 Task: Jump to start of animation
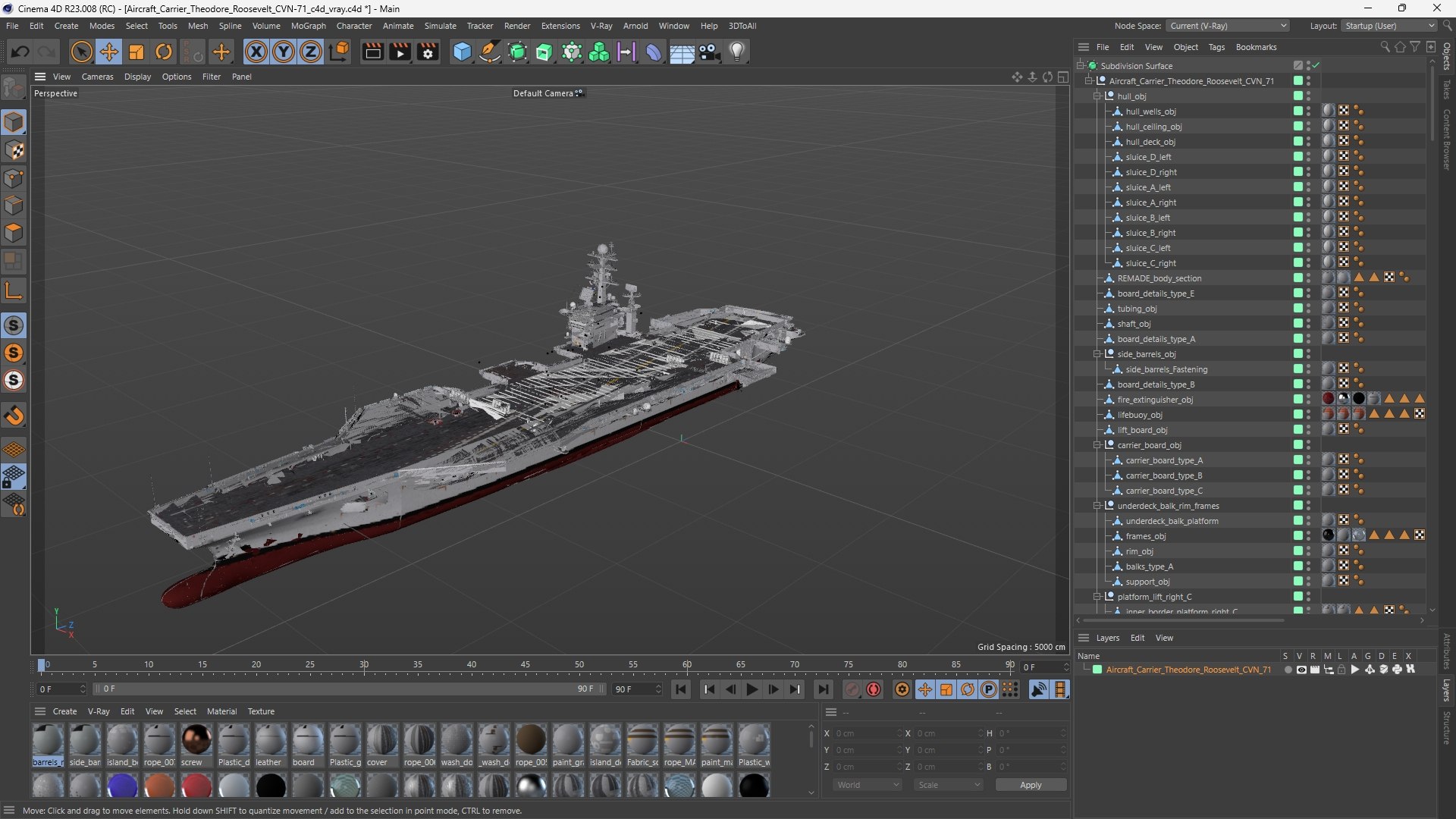(681, 689)
